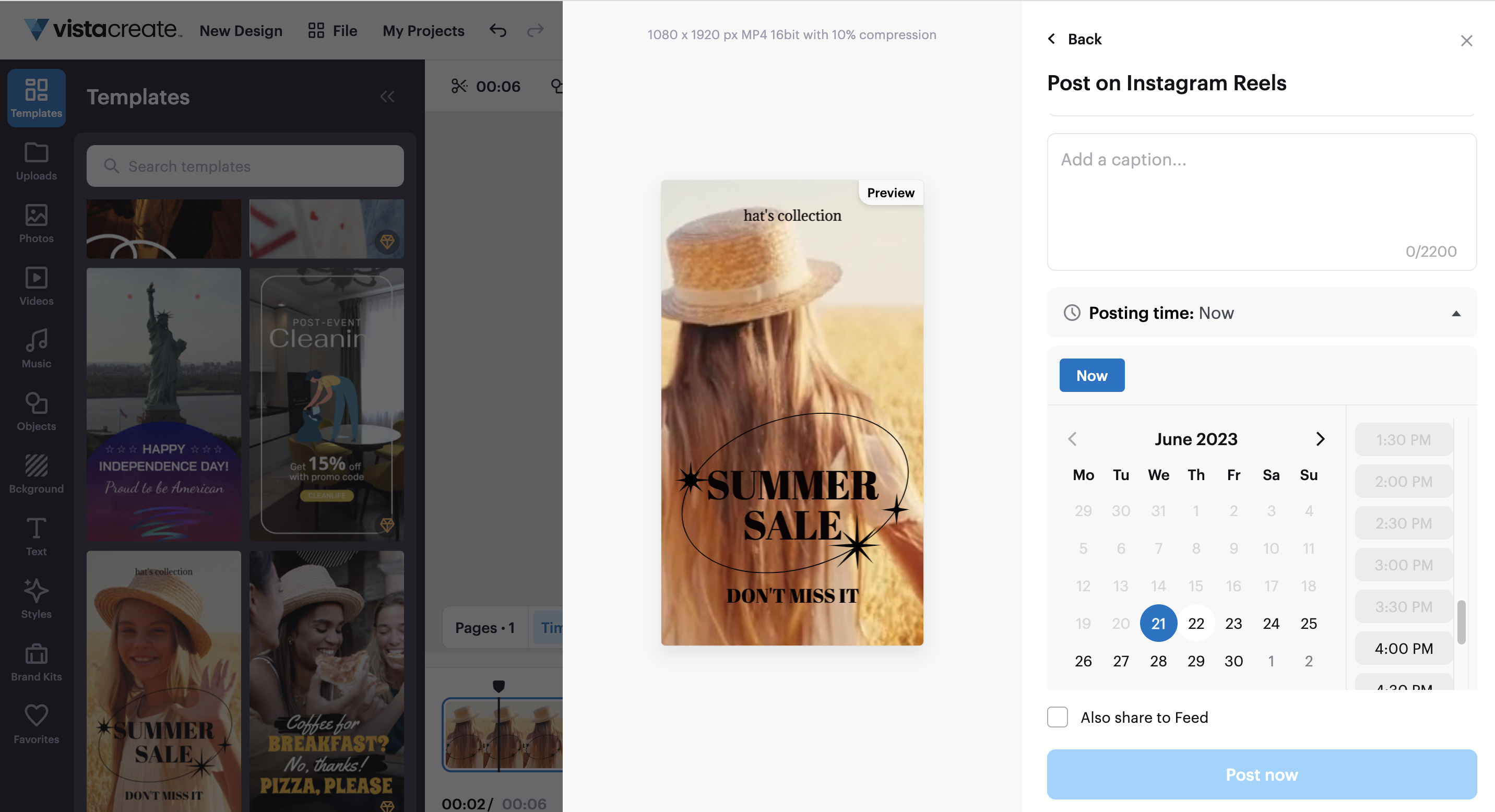
Task: Click the Post now button
Action: pos(1262,774)
